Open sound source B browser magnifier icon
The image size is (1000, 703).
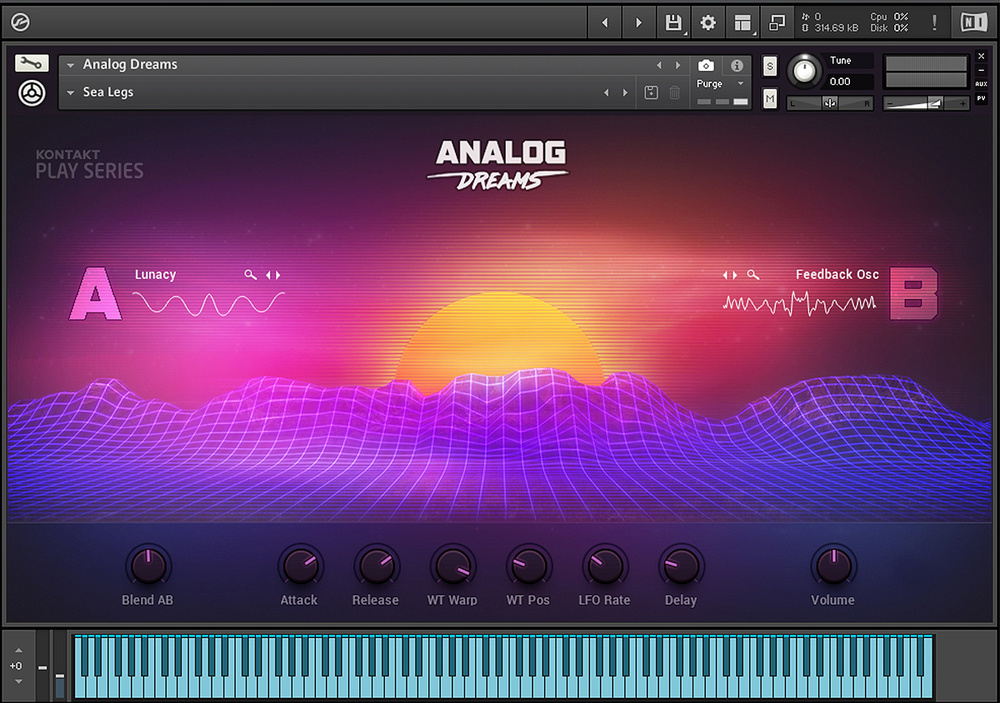753,275
